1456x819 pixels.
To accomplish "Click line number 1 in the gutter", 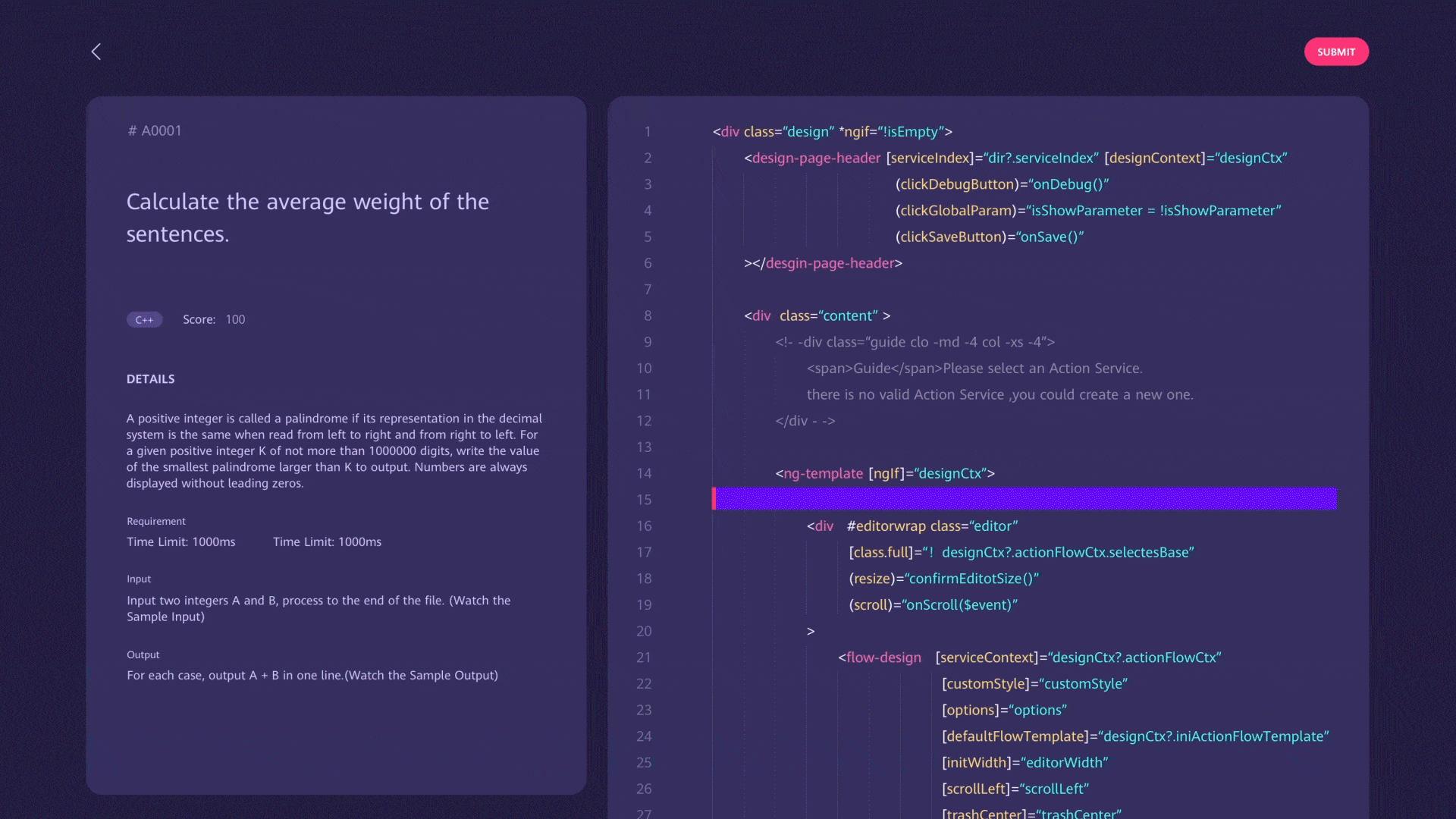I will [x=648, y=132].
